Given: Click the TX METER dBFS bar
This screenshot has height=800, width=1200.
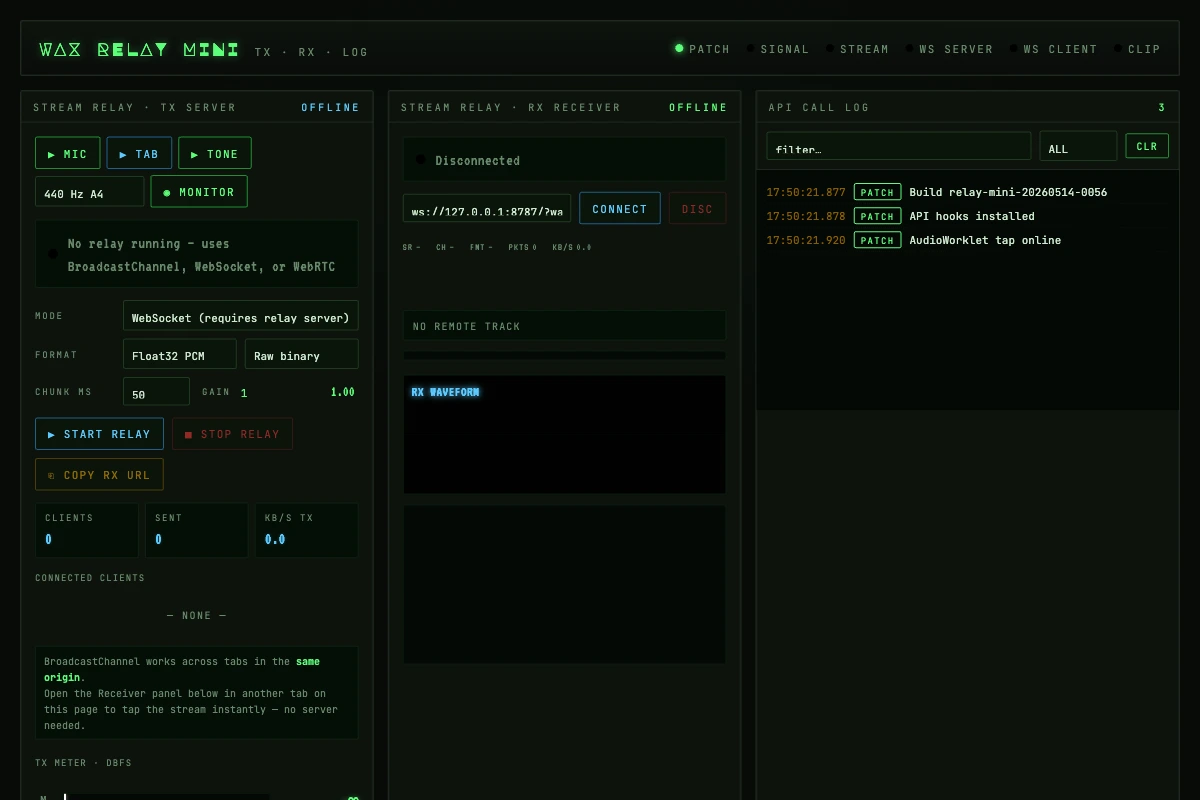Looking at the screenshot, I should point(166,797).
